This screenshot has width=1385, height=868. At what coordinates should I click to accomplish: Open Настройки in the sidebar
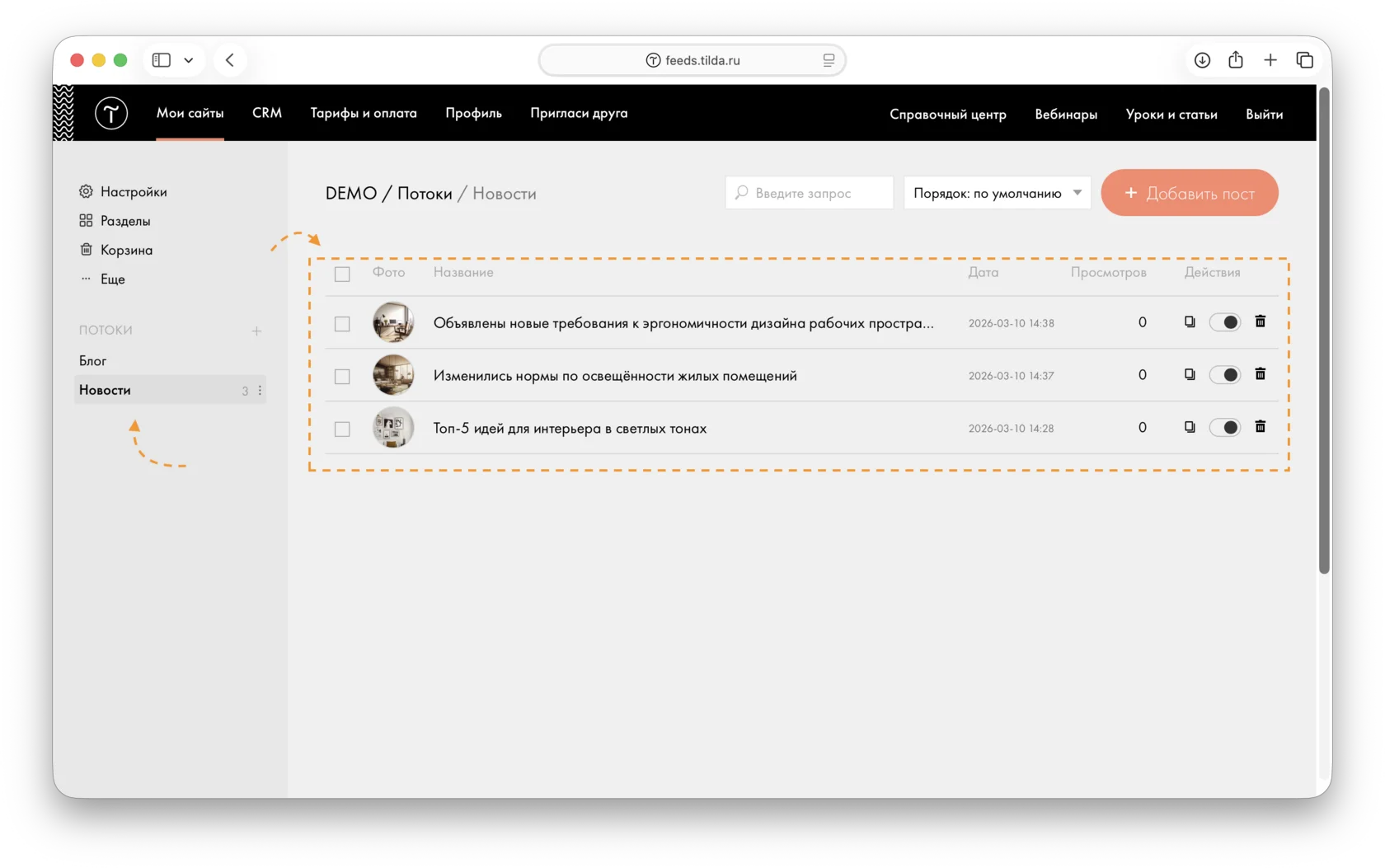tap(123, 192)
